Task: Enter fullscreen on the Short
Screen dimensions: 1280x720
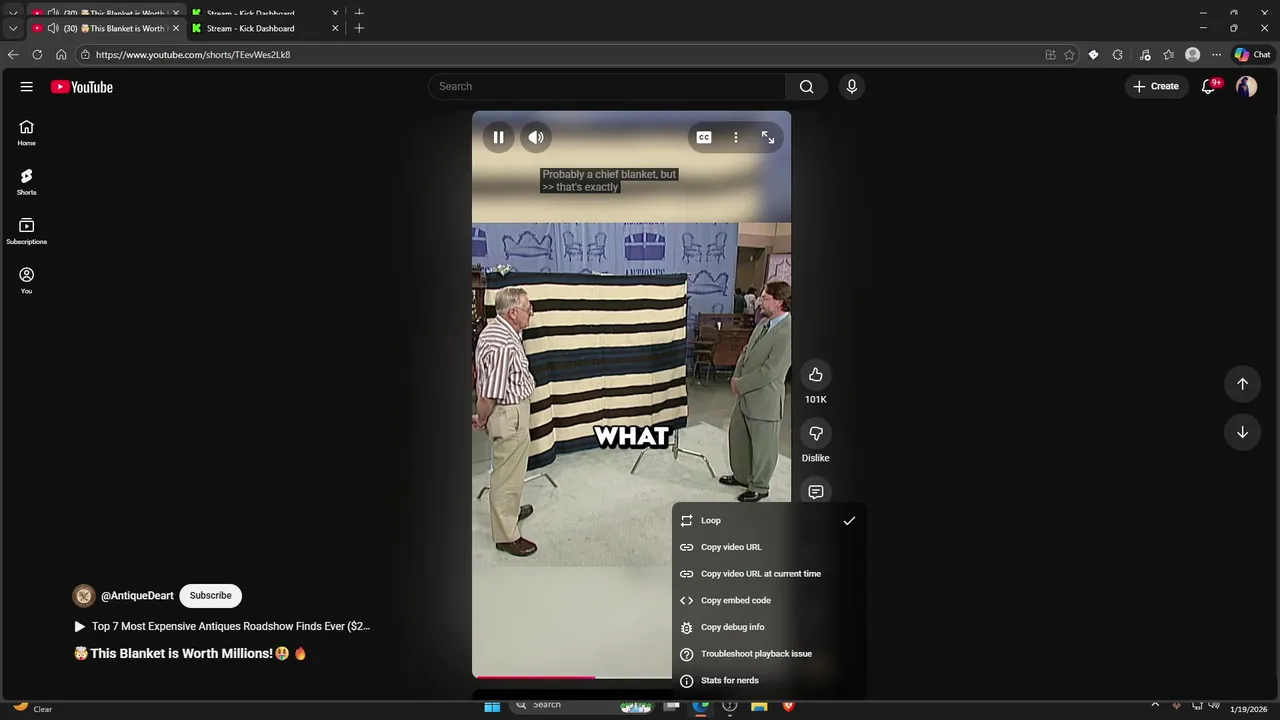Action: click(x=768, y=137)
